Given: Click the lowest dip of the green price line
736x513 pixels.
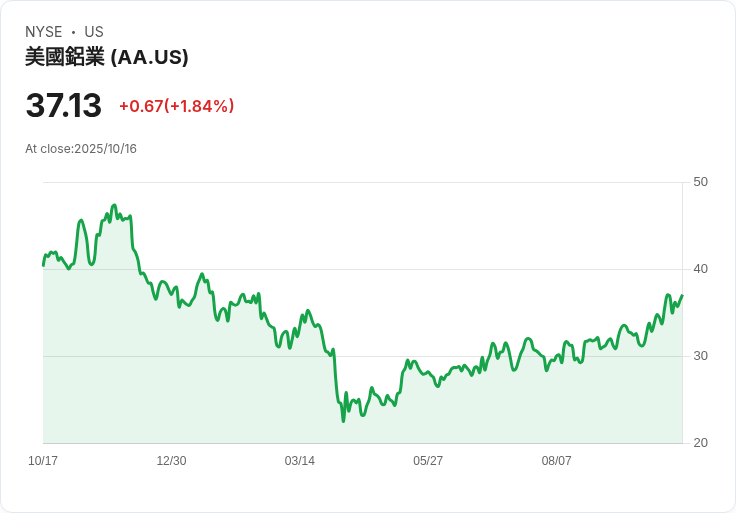Looking at the screenshot, I should [x=343, y=421].
